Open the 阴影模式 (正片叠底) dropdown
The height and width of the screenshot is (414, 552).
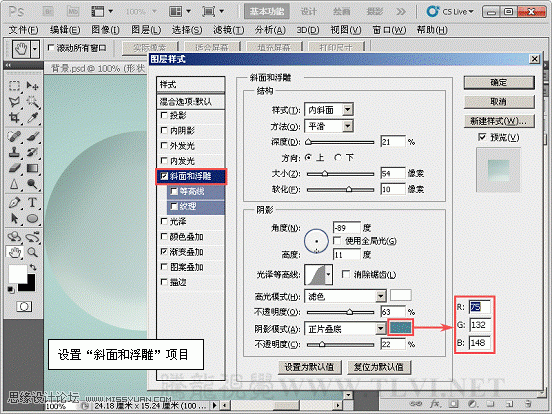click(381, 329)
